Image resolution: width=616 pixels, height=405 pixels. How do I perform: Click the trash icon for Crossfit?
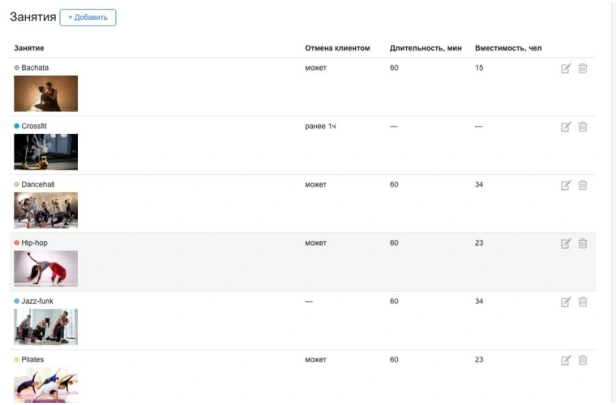pos(583,127)
